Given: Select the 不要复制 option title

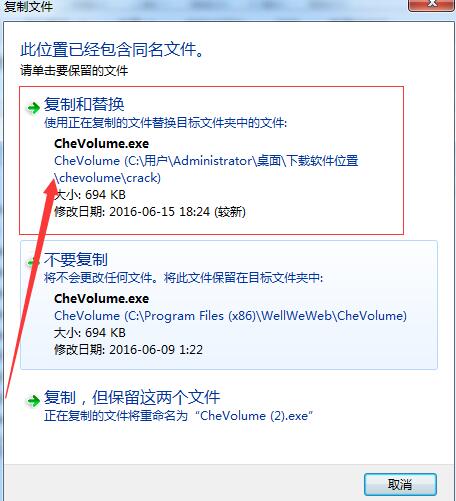Looking at the screenshot, I should pyautogui.click(x=76, y=259).
